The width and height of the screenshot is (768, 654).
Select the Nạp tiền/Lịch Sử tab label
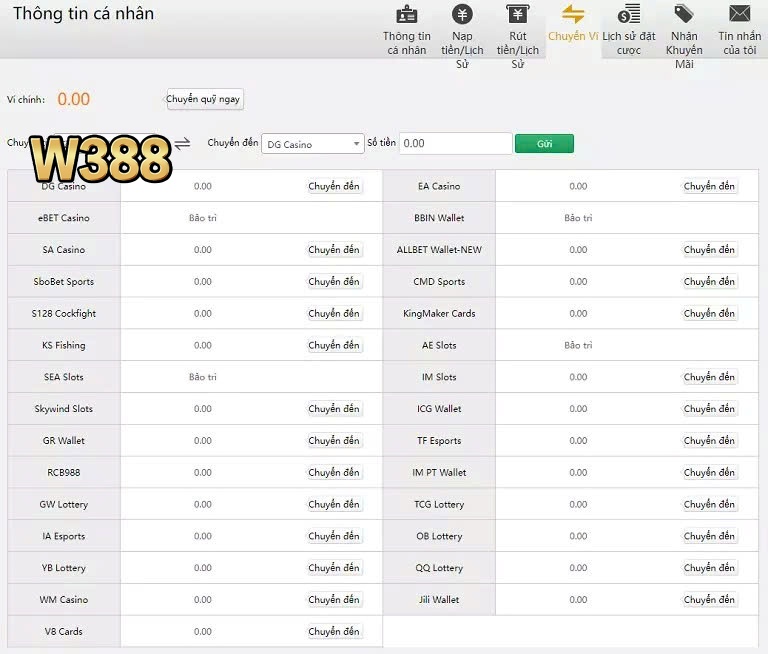point(462,50)
